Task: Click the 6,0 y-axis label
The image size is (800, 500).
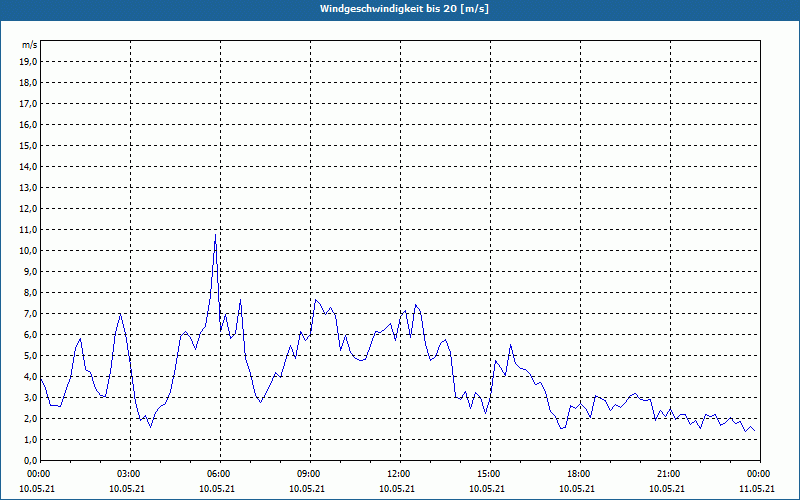Action: [x=30, y=335]
